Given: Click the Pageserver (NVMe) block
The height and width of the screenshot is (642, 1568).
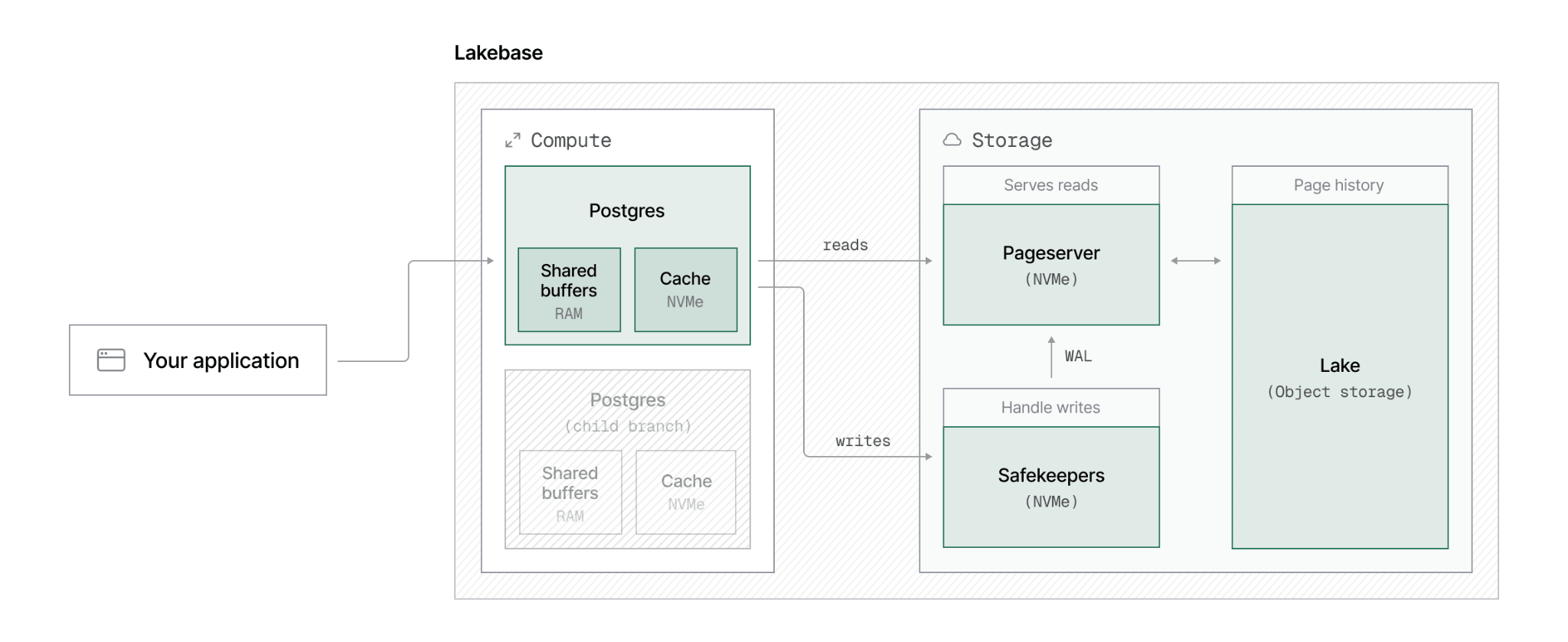Looking at the screenshot, I should 1051,265.
